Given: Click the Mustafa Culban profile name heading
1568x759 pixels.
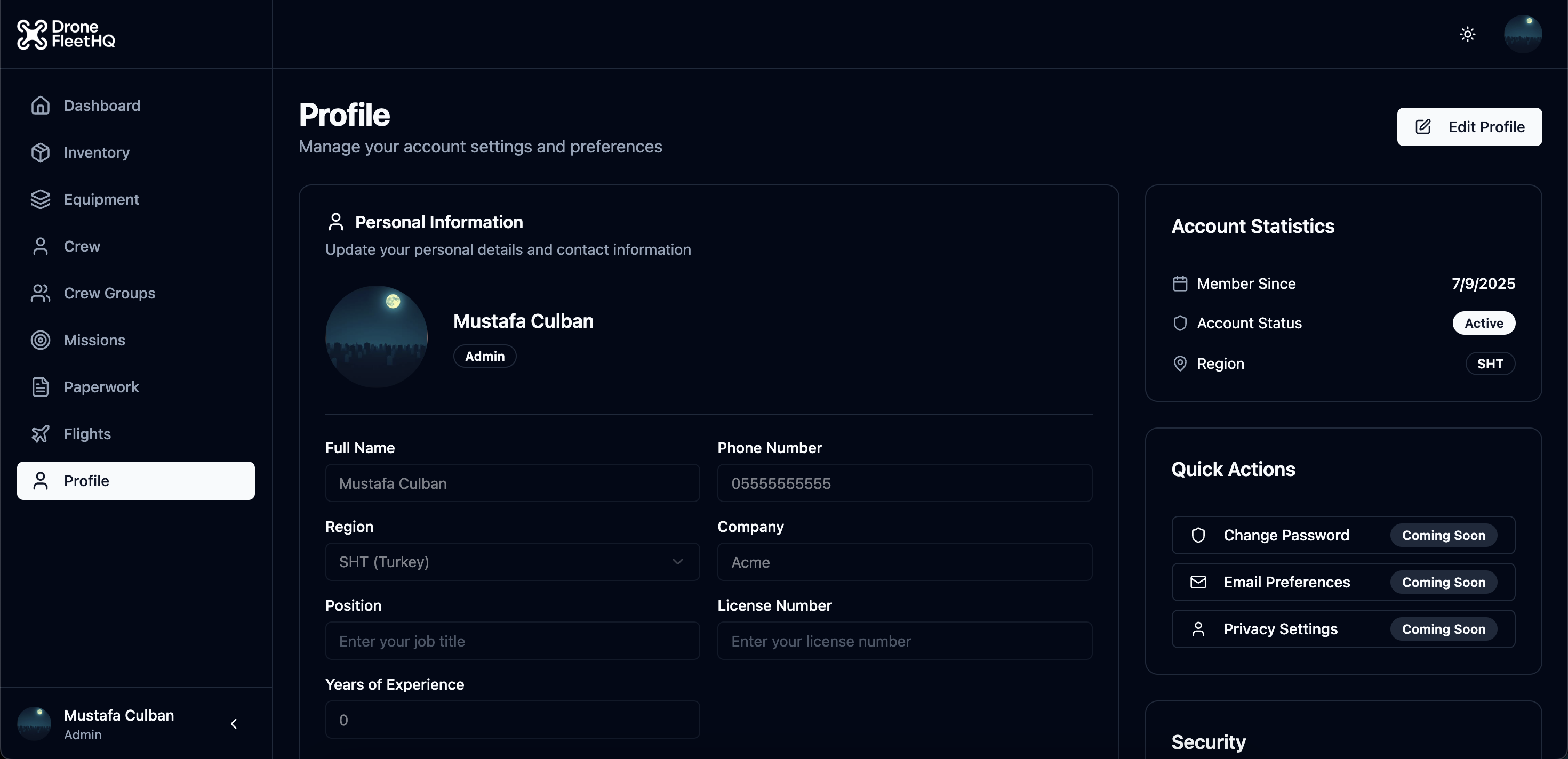Looking at the screenshot, I should tap(523, 320).
